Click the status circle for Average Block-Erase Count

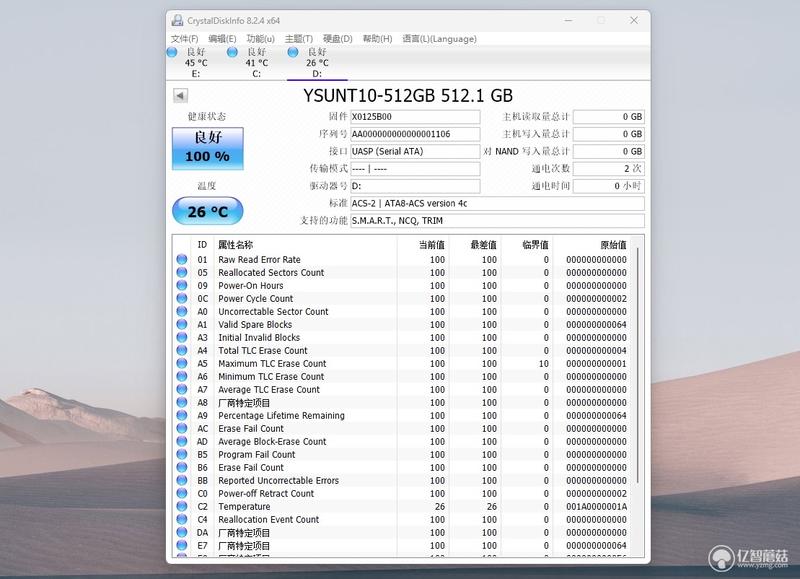tap(182, 441)
